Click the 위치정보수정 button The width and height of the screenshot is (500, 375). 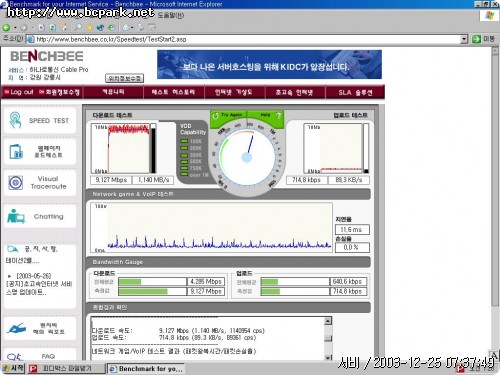(124, 78)
